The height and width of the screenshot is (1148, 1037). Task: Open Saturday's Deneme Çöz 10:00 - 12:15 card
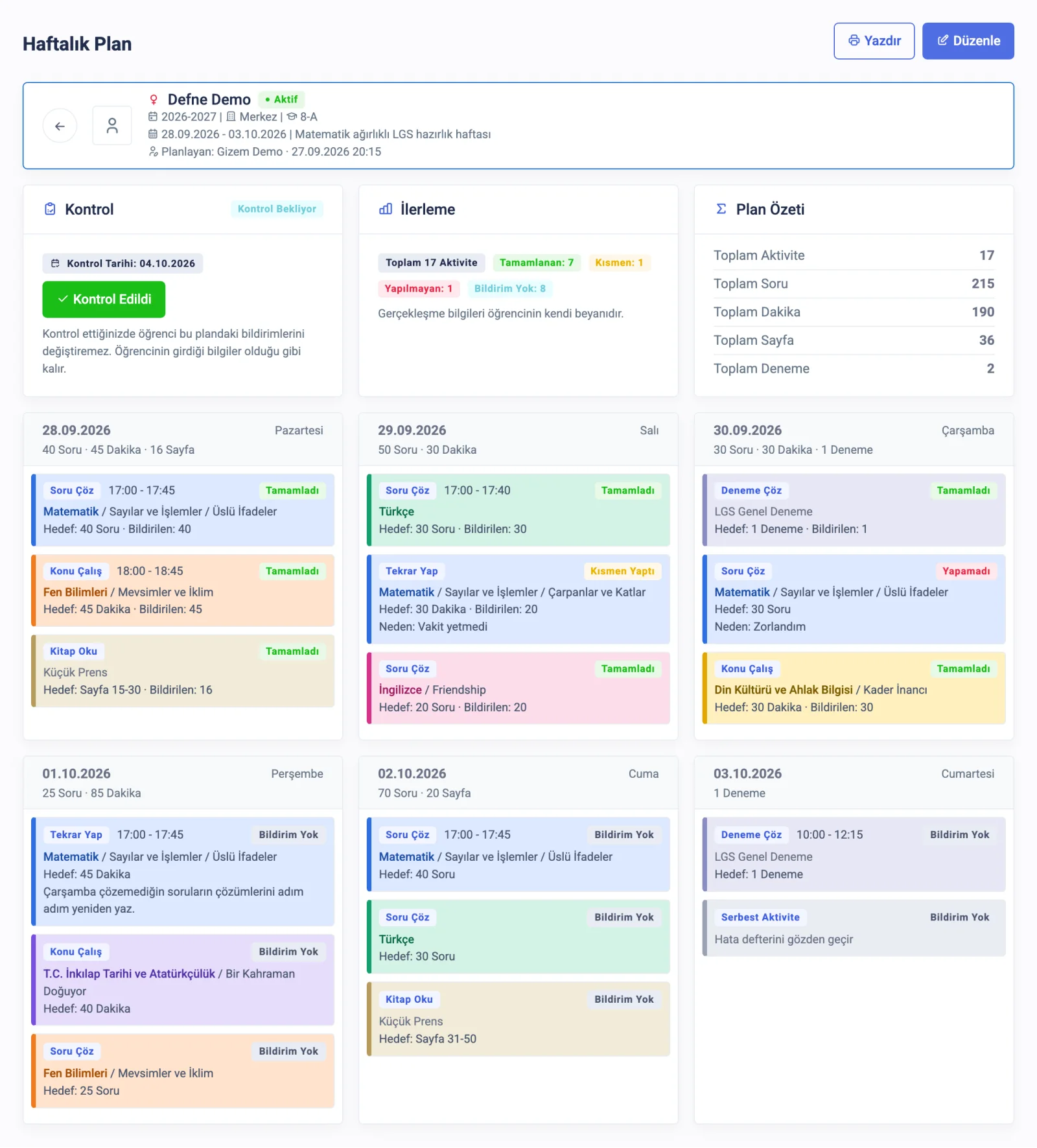pyautogui.click(x=854, y=854)
